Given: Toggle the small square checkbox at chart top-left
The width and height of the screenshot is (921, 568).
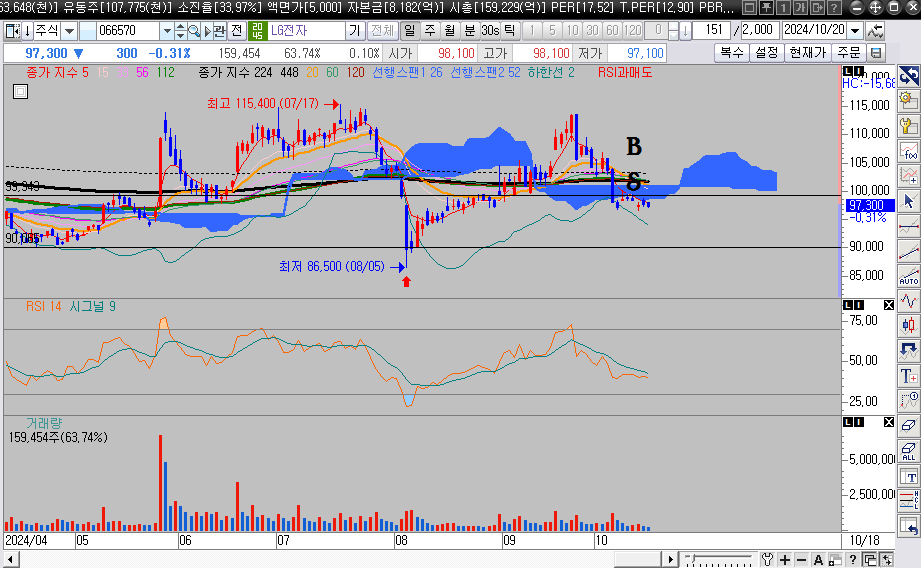Looking at the screenshot, I should pos(21,92).
